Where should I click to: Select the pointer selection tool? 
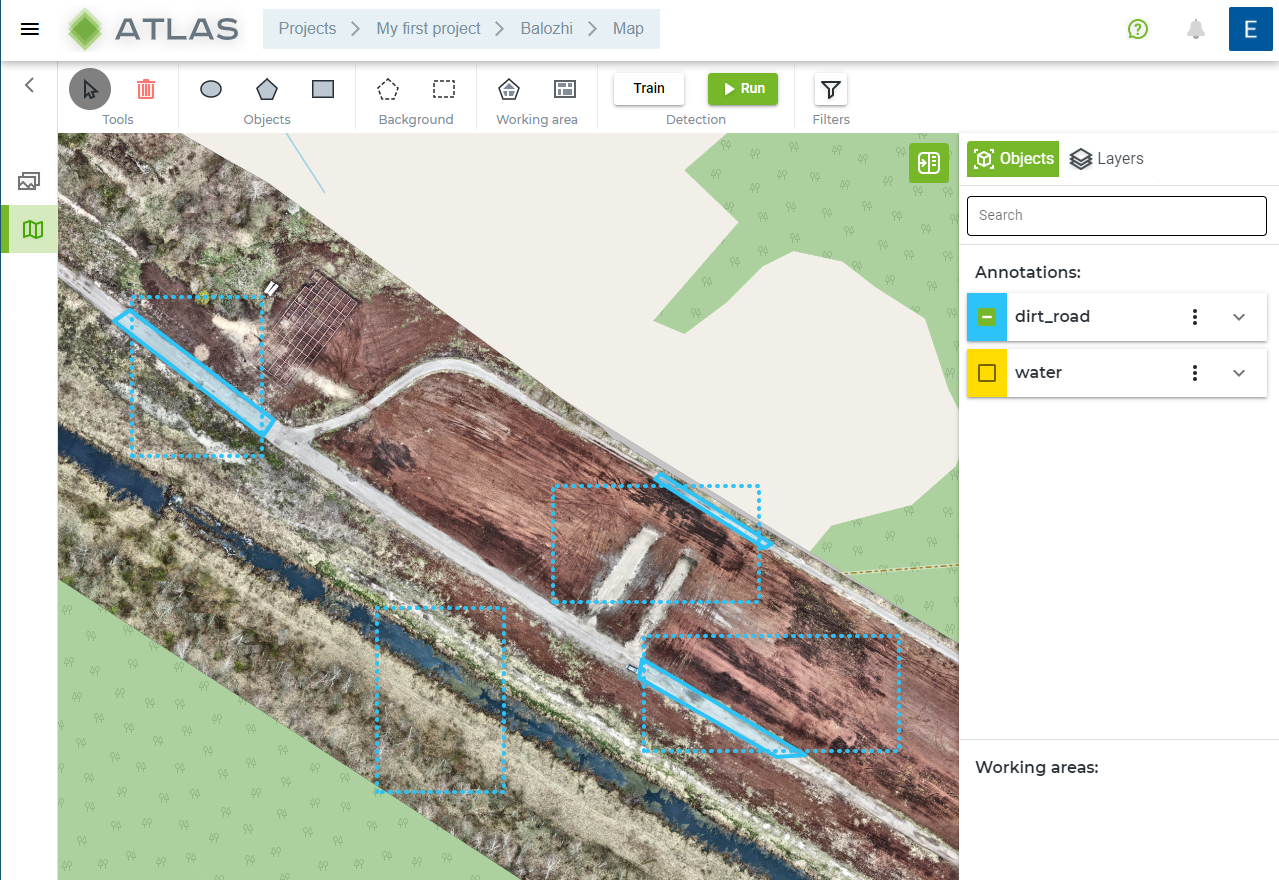pyautogui.click(x=90, y=89)
